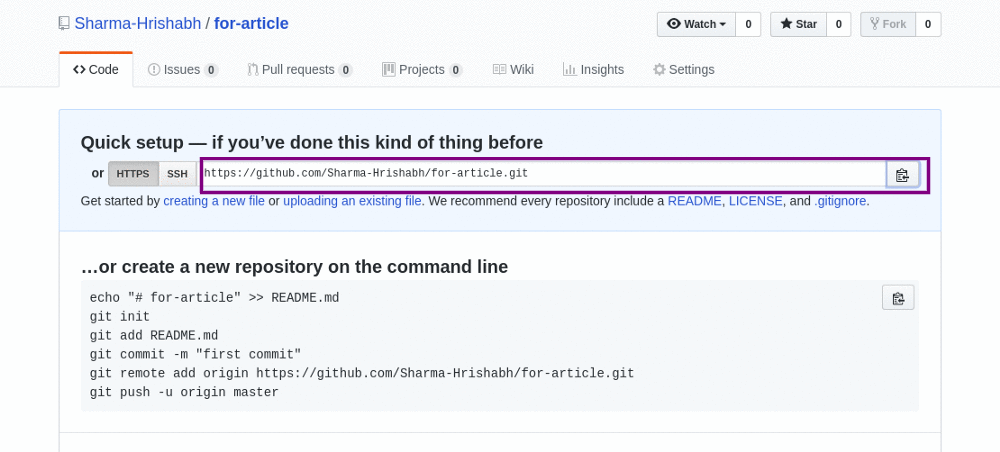Open the star count number
The image size is (1000, 452).
tap(839, 24)
